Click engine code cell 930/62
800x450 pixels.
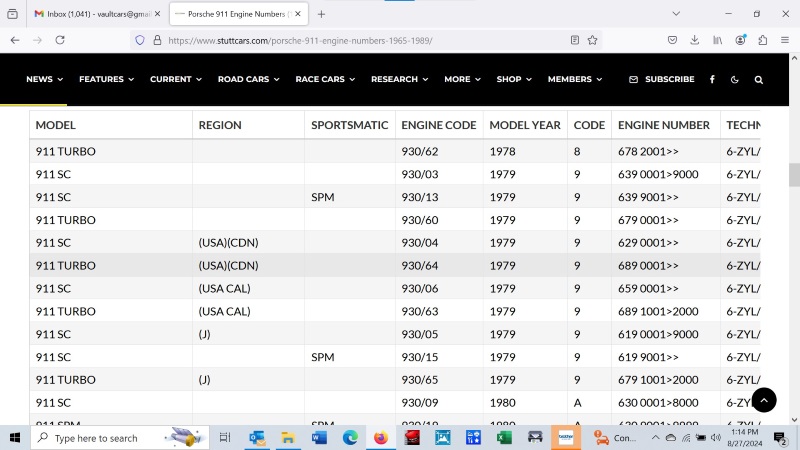click(x=419, y=152)
